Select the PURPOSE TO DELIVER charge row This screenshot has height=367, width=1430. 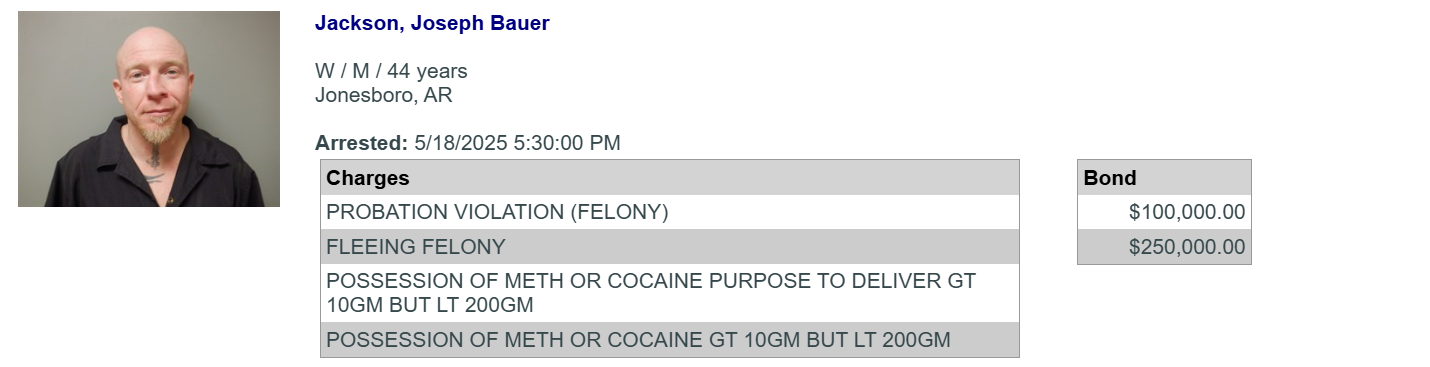(670, 293)
